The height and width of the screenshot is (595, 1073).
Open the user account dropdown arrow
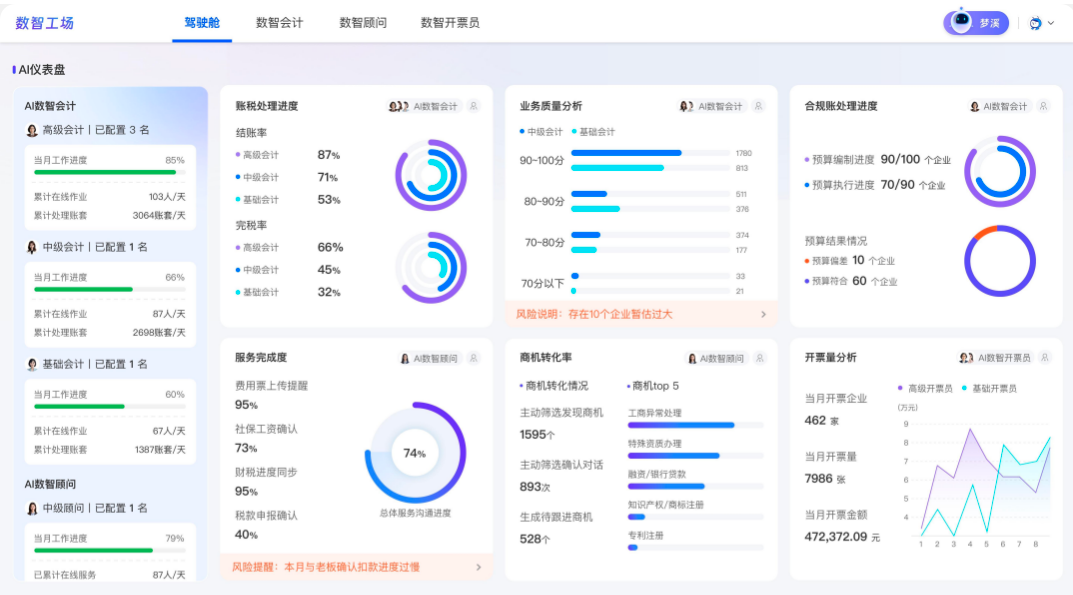pos(1050,23)
